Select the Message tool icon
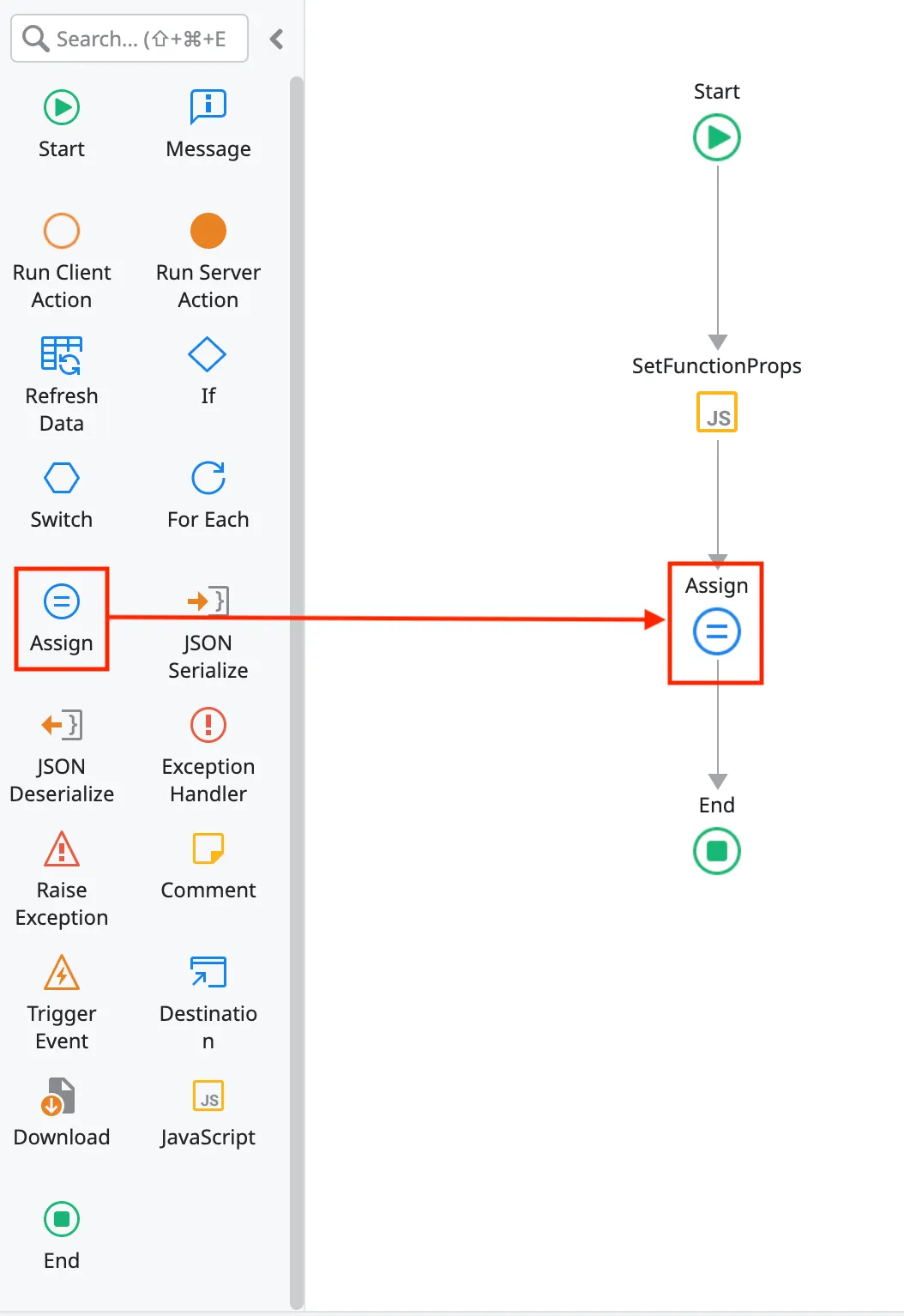904x1316 pixels. (x=208, y=108)
